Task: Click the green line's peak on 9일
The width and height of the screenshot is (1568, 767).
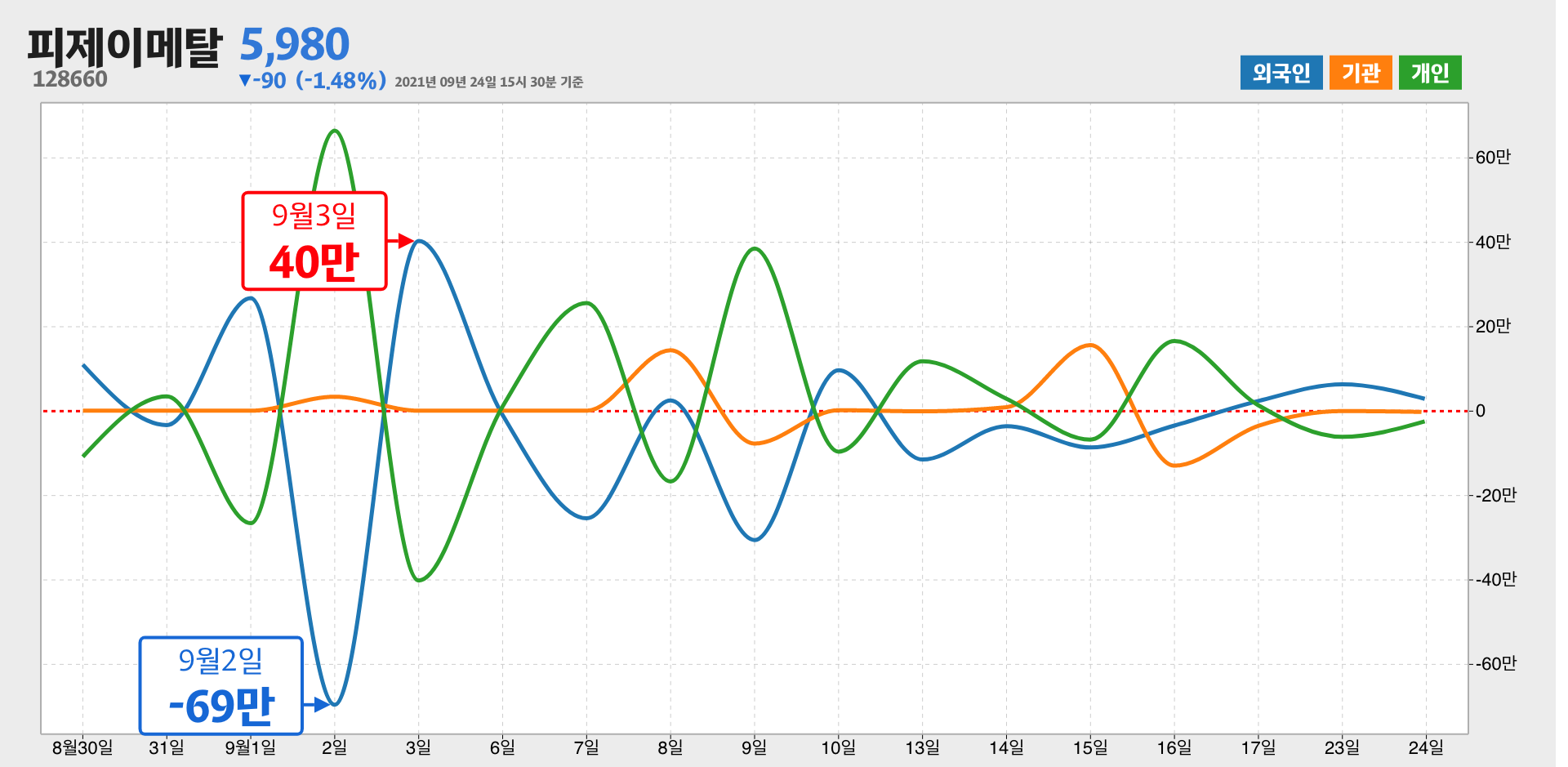Action: click(x=755, y=248)
